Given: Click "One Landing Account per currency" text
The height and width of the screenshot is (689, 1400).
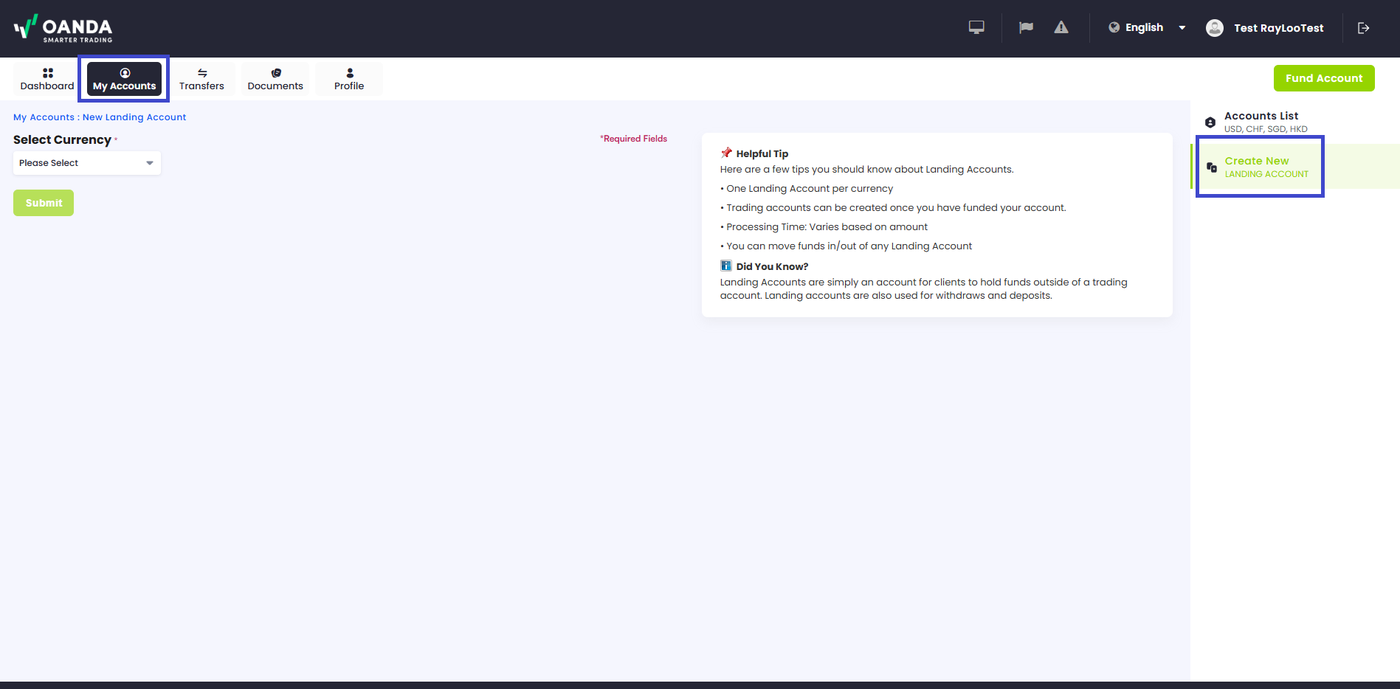Looking at the screenshot, I should tap(810, 188).
